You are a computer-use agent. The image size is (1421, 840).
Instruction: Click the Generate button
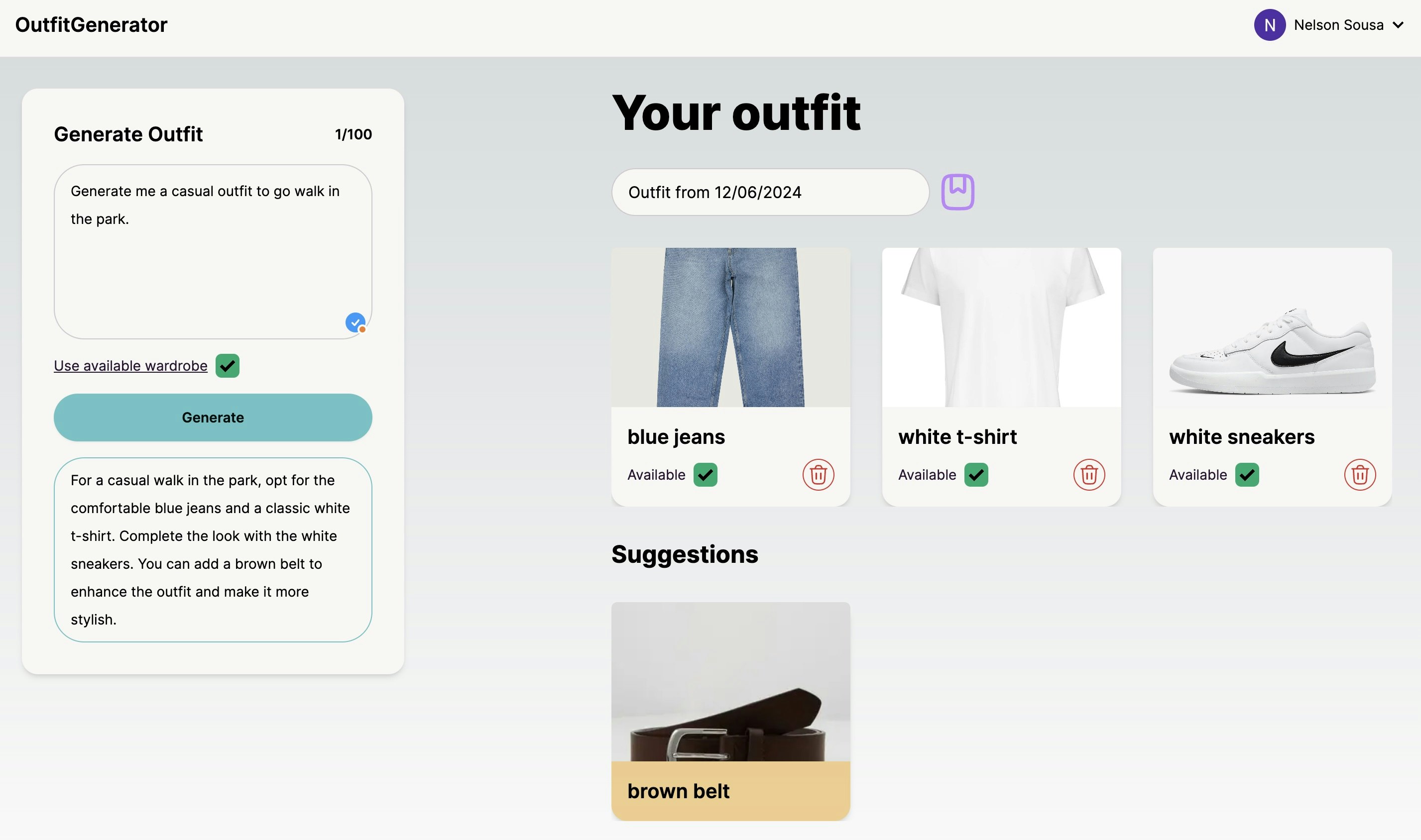pos(213,417)
